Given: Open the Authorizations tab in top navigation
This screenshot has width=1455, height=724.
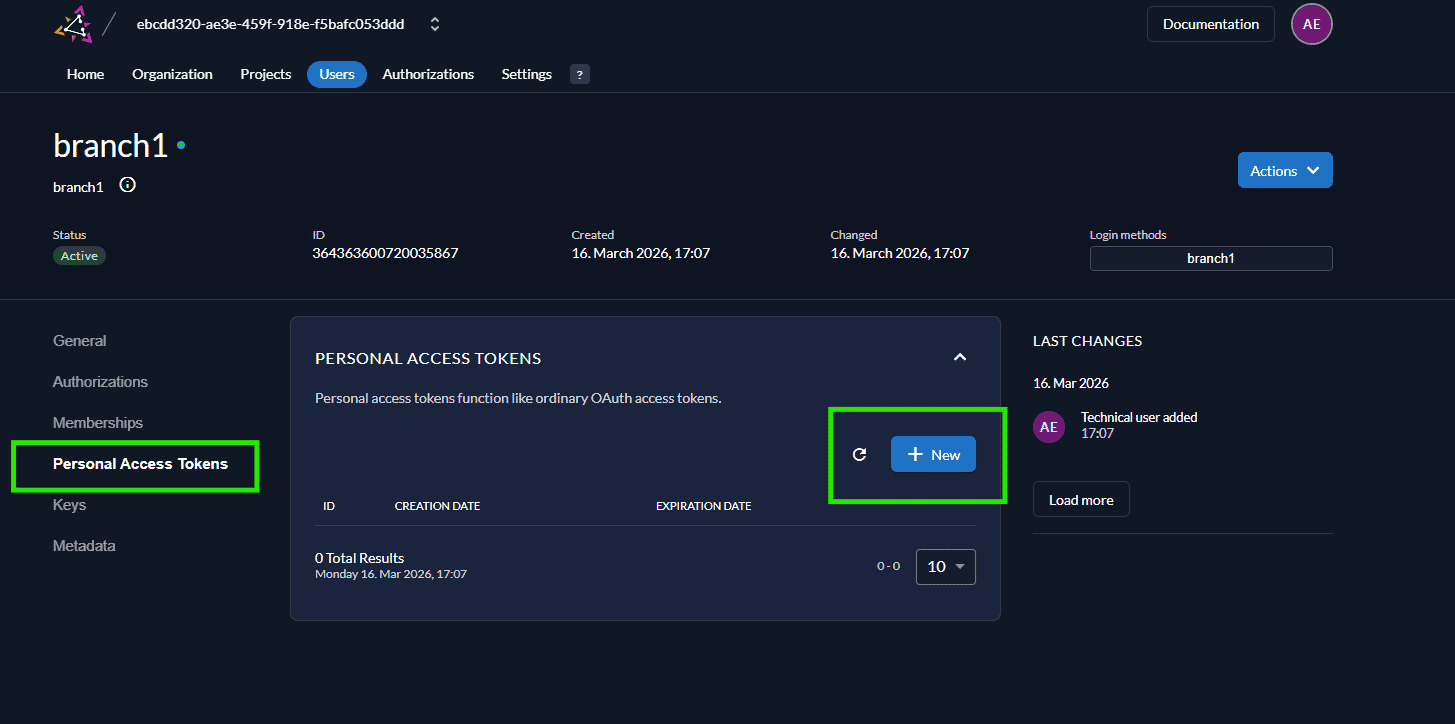Looking at the screenshot, I should pos(428,73).
